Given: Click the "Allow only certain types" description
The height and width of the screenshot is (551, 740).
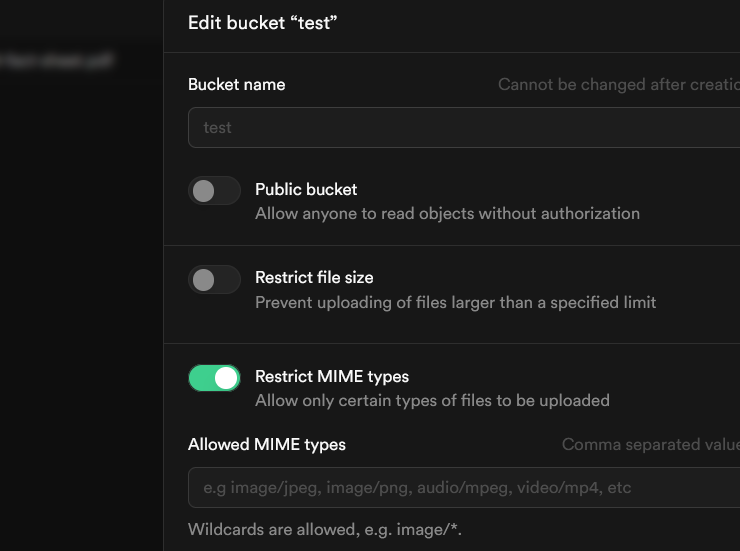Looking at the screenshot, I should click(432, 401).
